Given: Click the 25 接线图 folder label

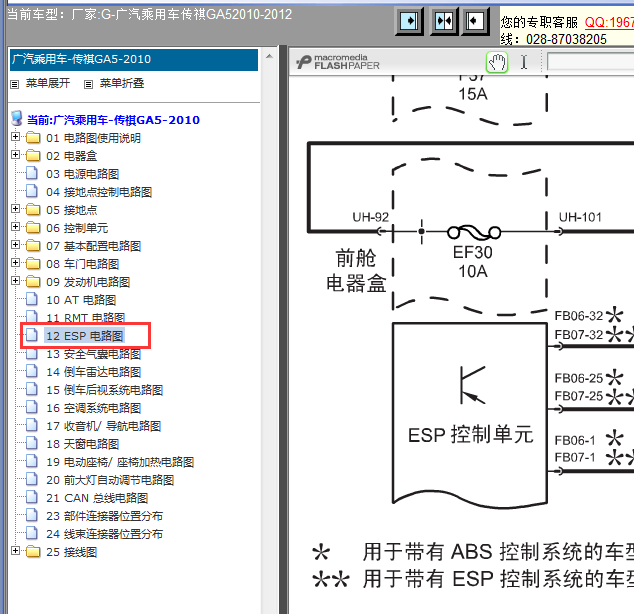Looking at the screenshot, I should click(72, 552).
